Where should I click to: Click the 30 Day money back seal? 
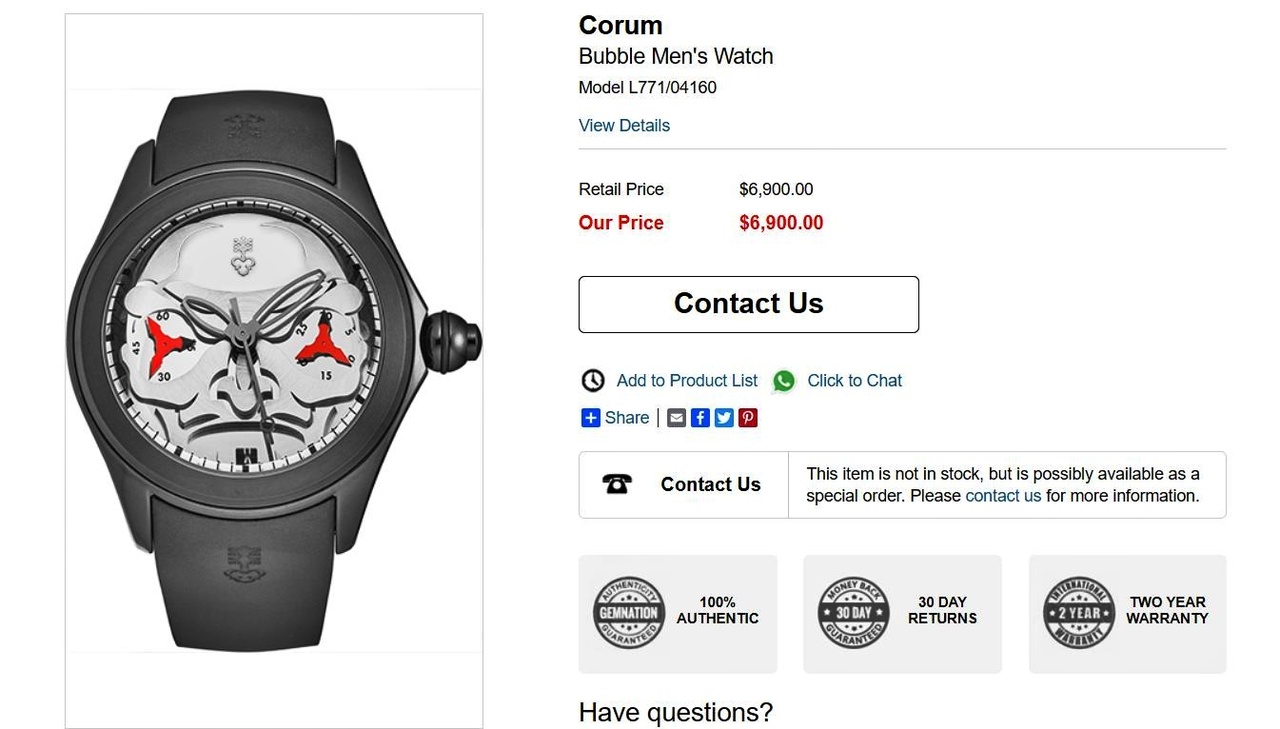(x=853, y=612)
